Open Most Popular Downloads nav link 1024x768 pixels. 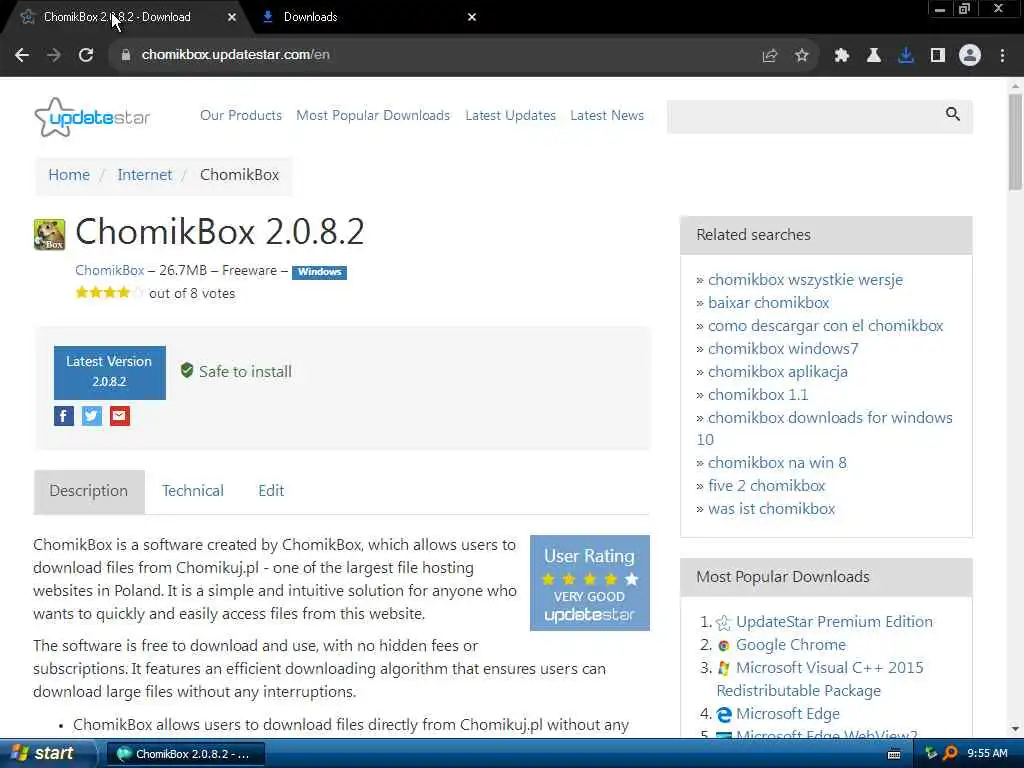[x=373, y=116]
